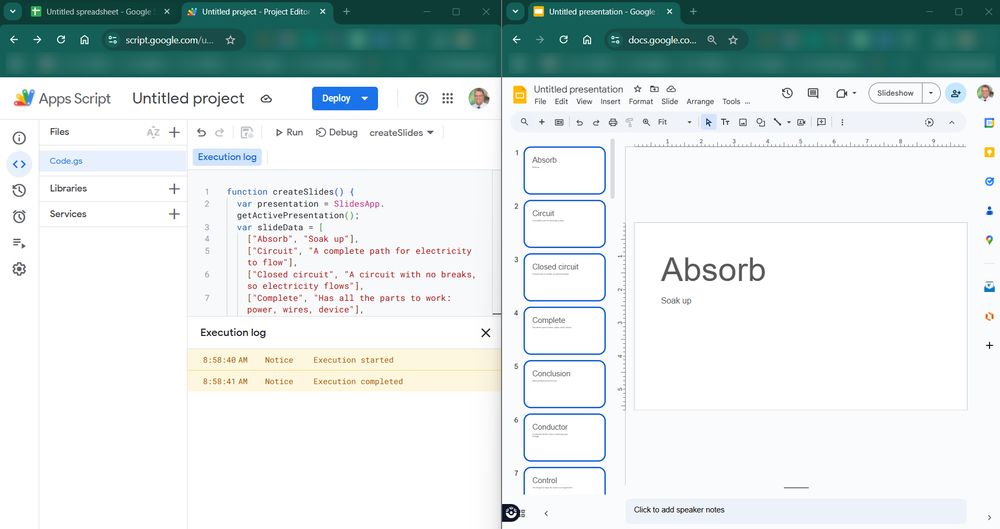Search the menus in Slides toolbar
1000x529 pixels.
click(x=524, y=122)
